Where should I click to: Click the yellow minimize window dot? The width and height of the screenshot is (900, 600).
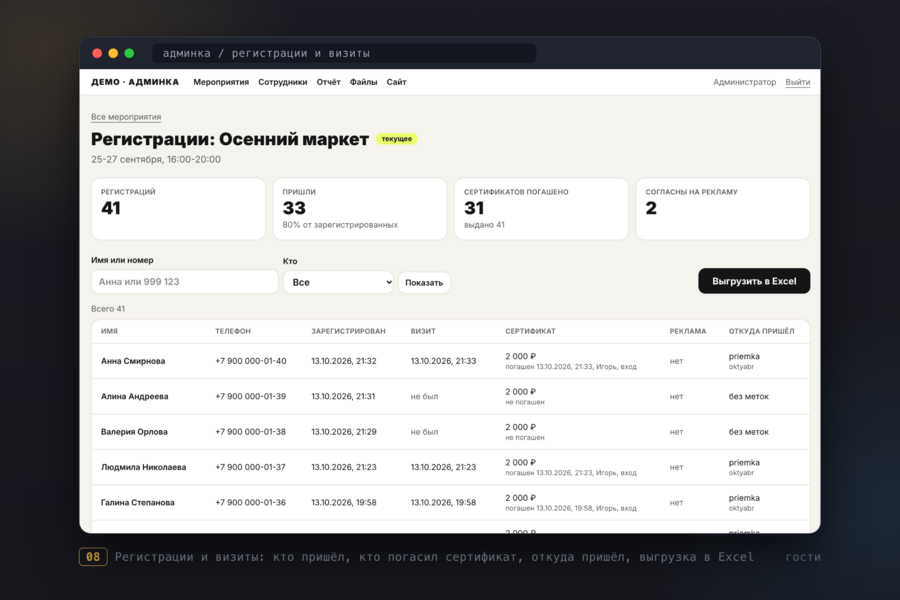[x=113, y=53]
